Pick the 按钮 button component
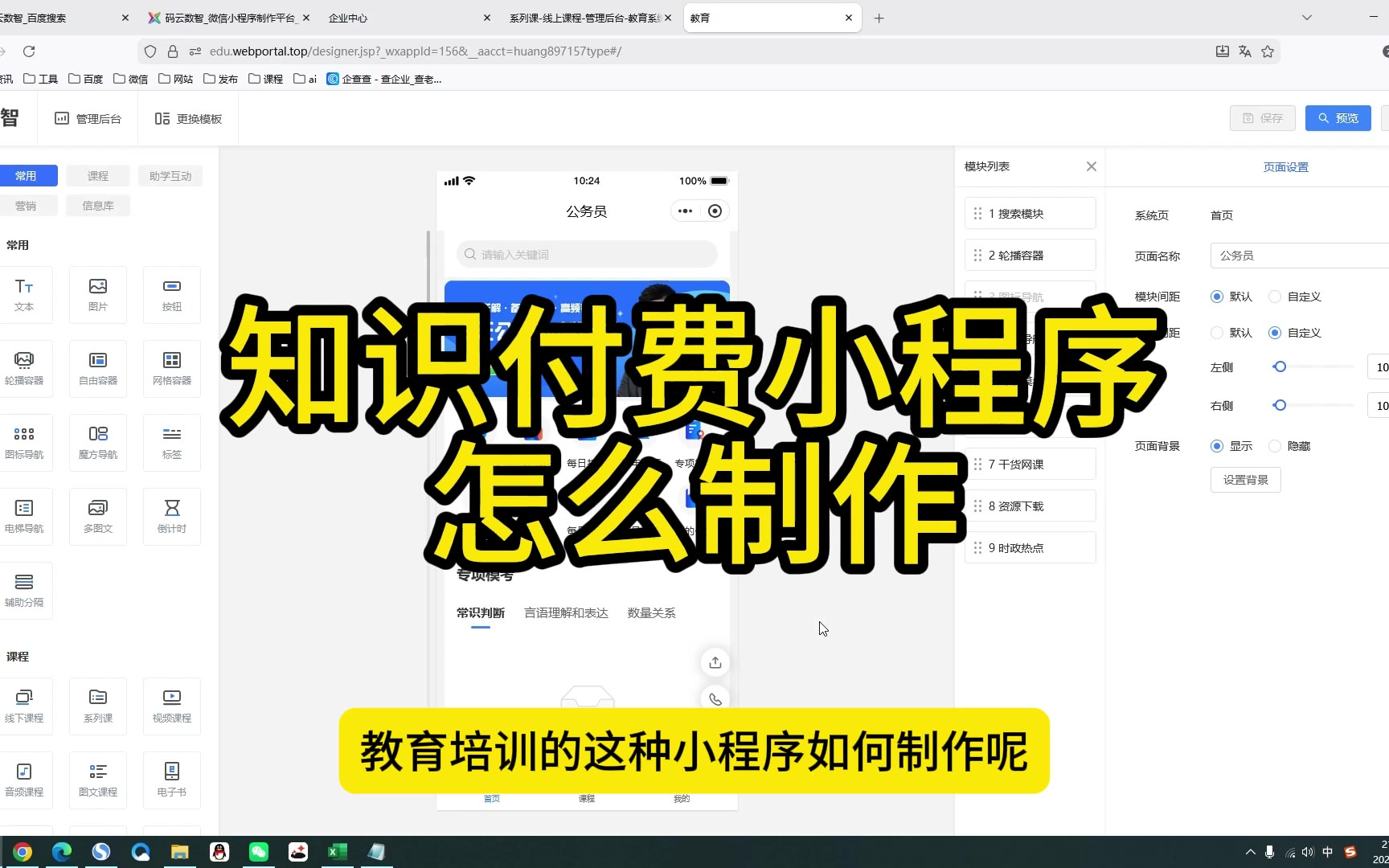 (171, 294)
